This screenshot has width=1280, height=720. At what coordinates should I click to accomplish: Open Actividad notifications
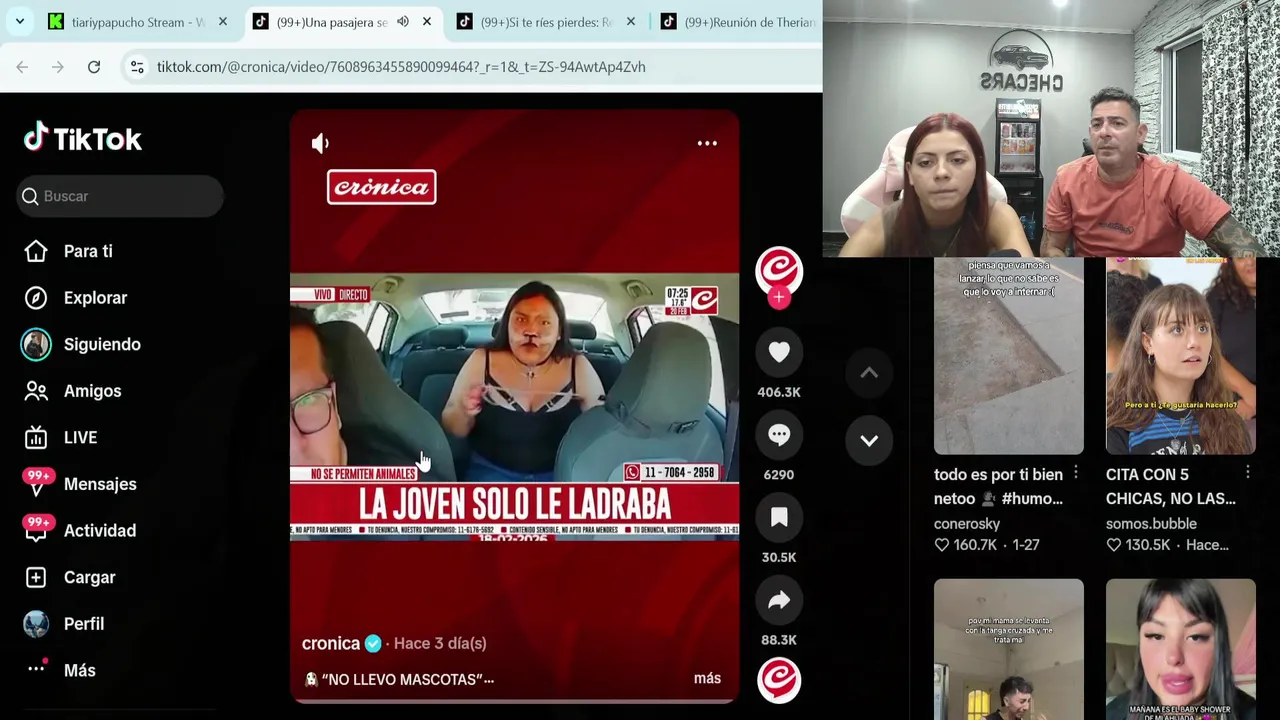[100, 531]
